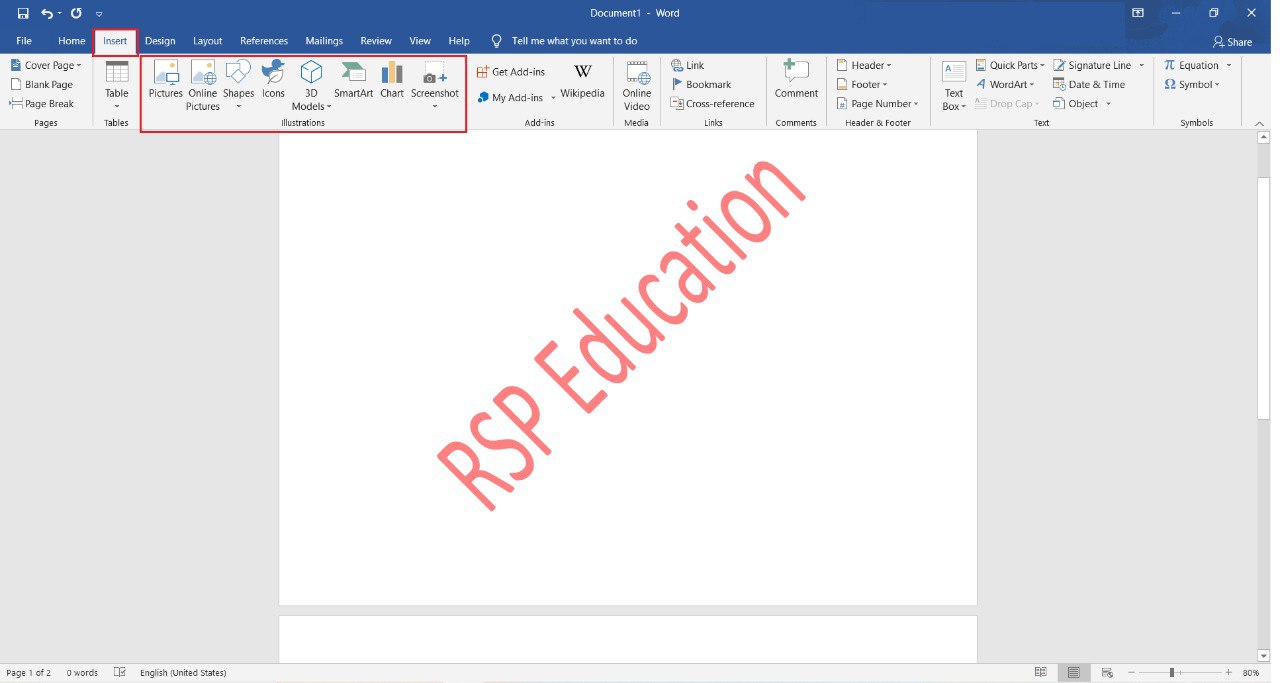This screenshot has width=1280, height=683.
Task: Add a Bookmark
Action: (701, 85)
